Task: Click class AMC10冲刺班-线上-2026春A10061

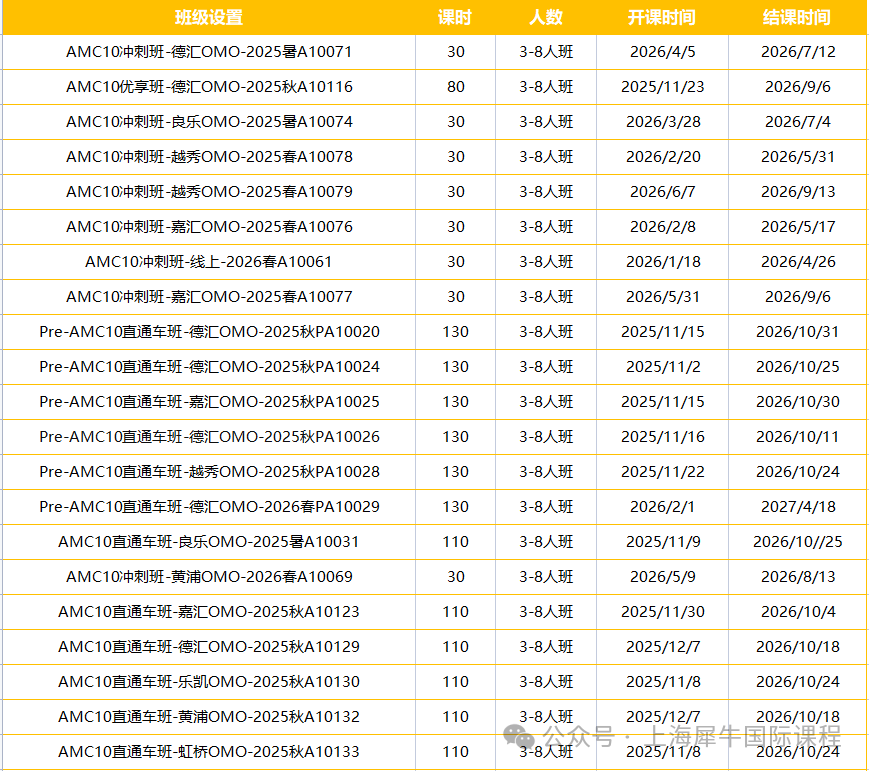Action: click(208, 262)
